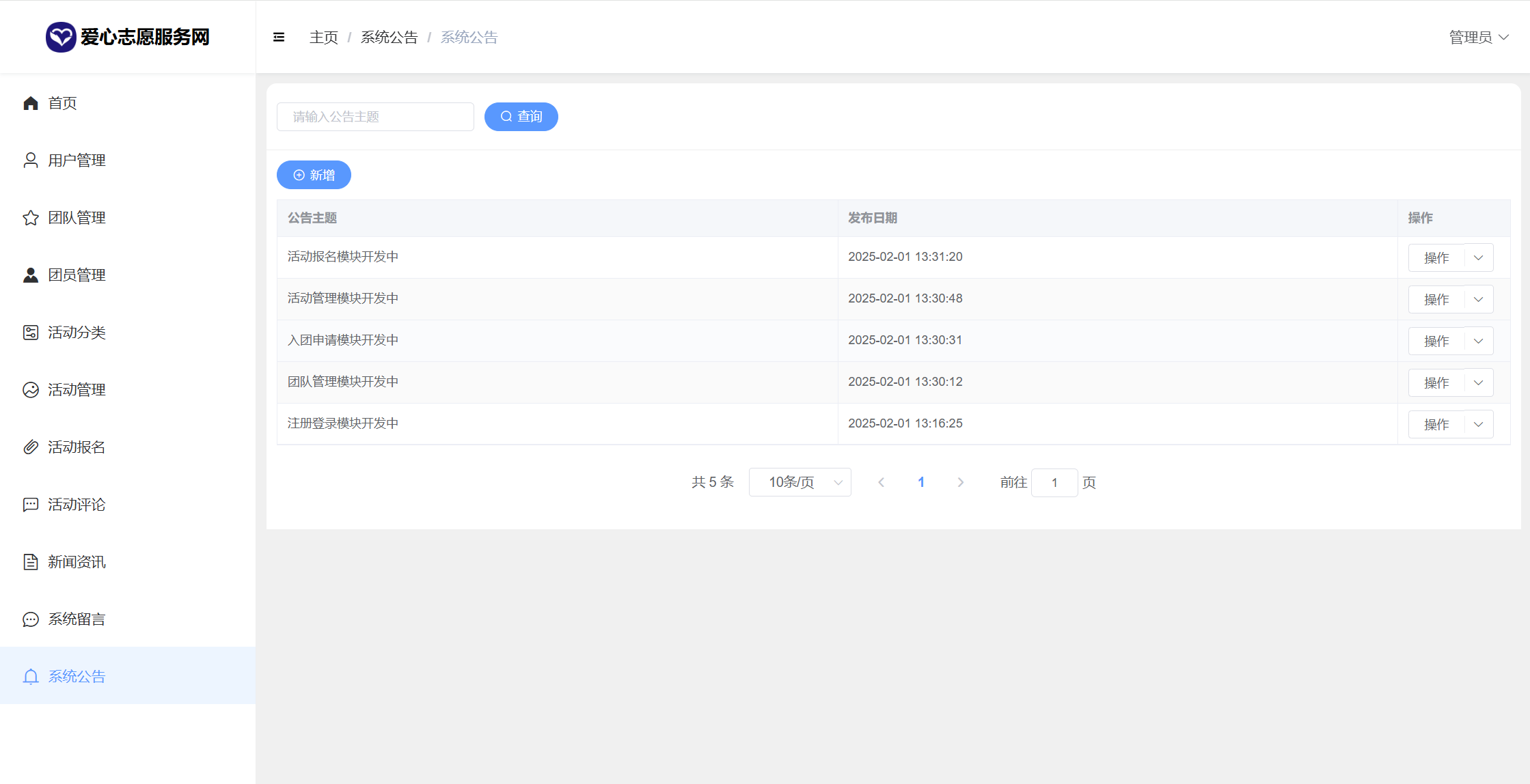This screenshot has width=1530, height=784.
Task: Focus the 请输入公告主题 search field
Action: (375, 117)
